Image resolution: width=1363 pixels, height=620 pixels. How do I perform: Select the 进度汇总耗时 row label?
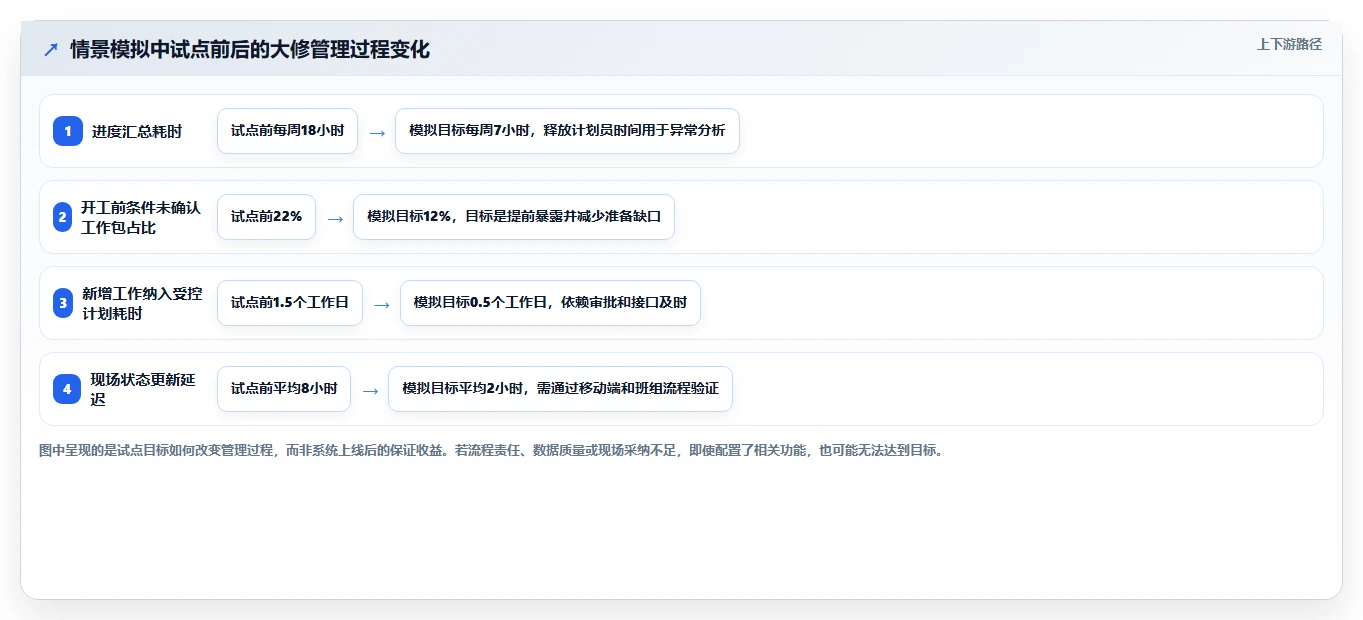pos(137,131)
